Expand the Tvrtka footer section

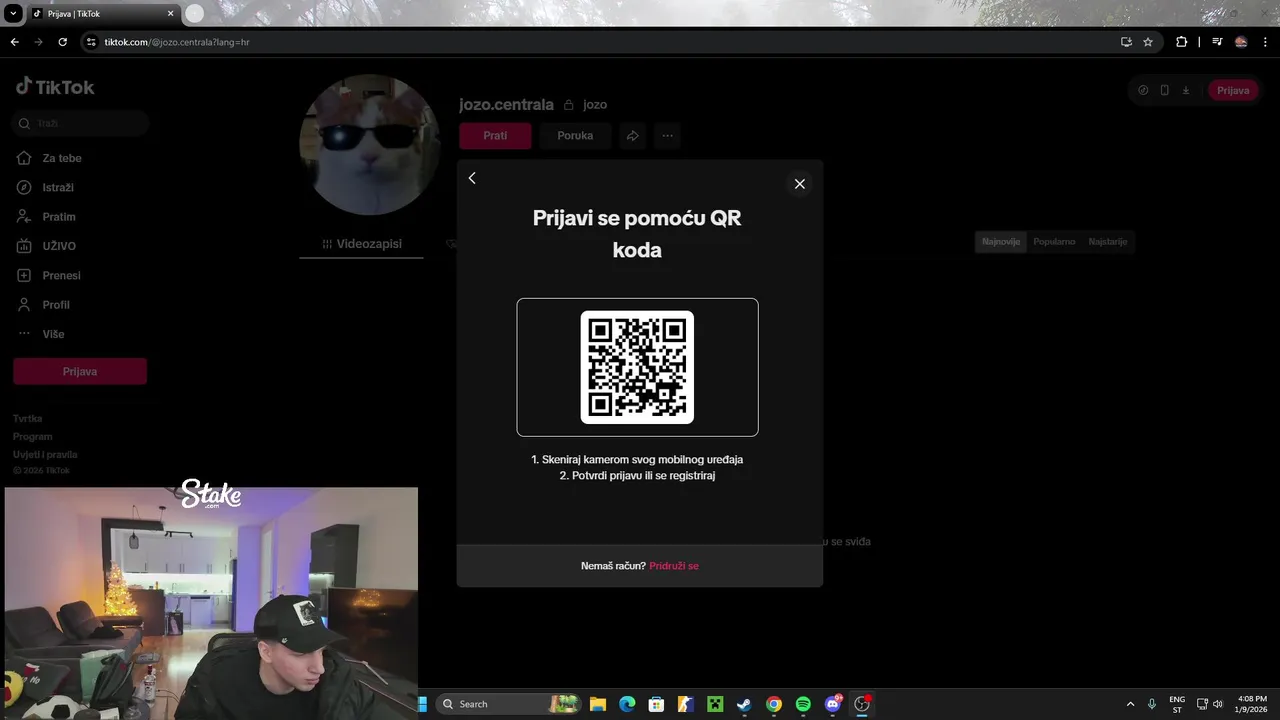pos(28,419)
